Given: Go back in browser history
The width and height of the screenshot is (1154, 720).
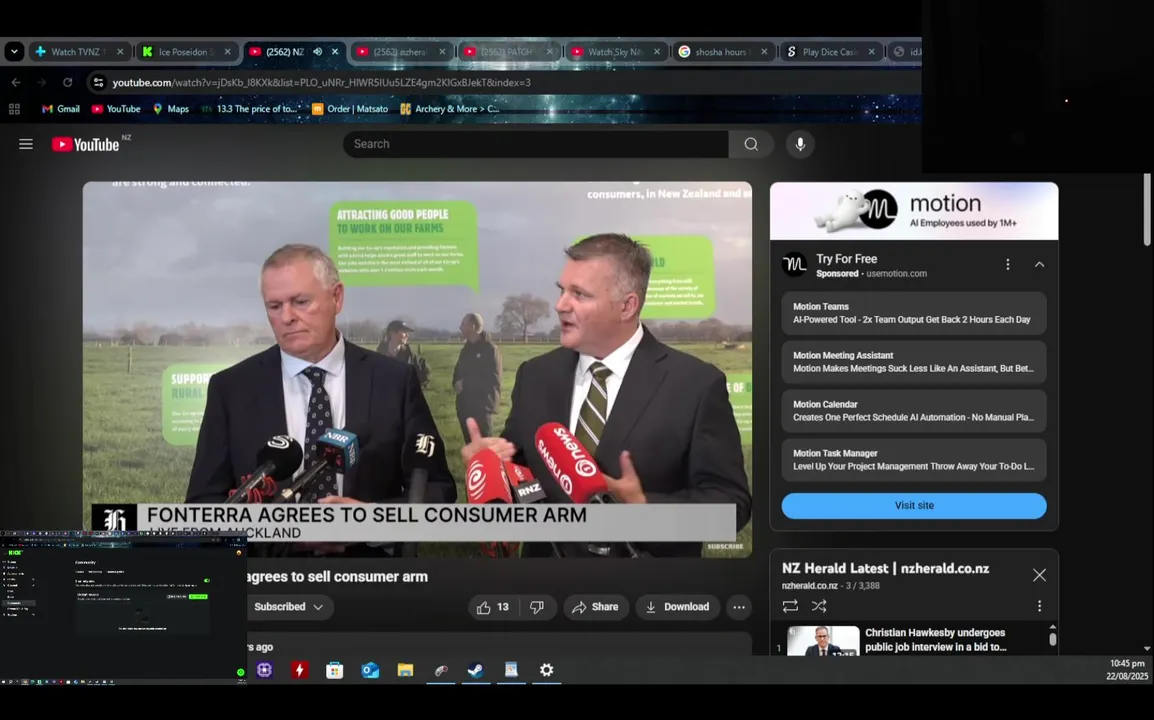Looking at the screenshot, I should (x=16, y=82).
